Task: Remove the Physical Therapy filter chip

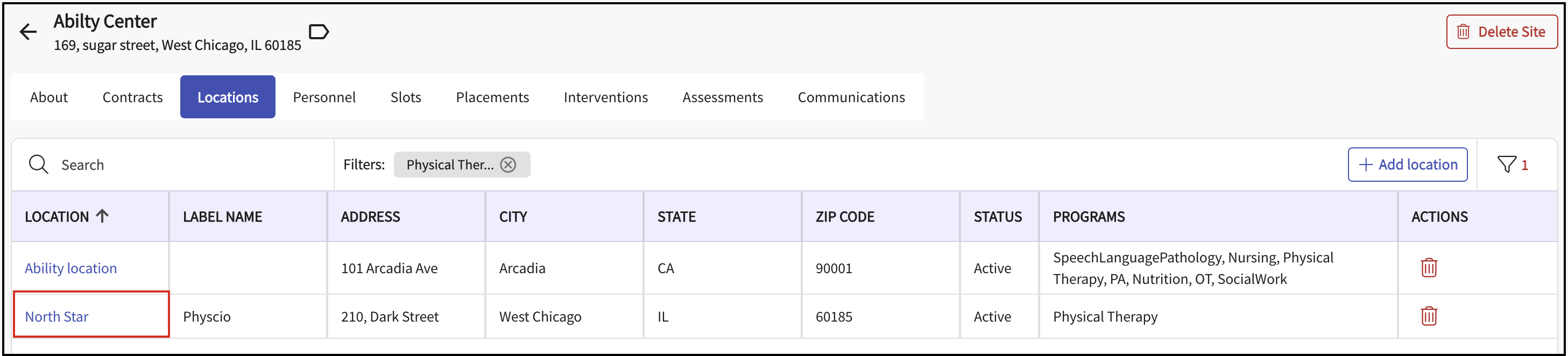Action: coord(508,165)
